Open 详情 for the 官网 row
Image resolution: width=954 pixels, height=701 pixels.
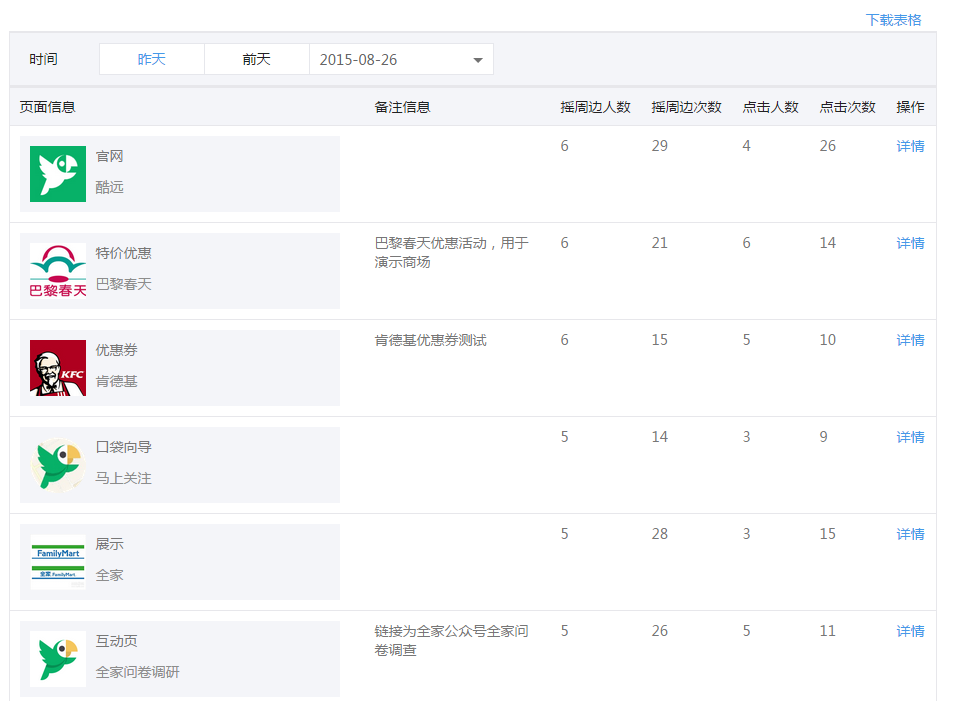[x=910, y=146]
